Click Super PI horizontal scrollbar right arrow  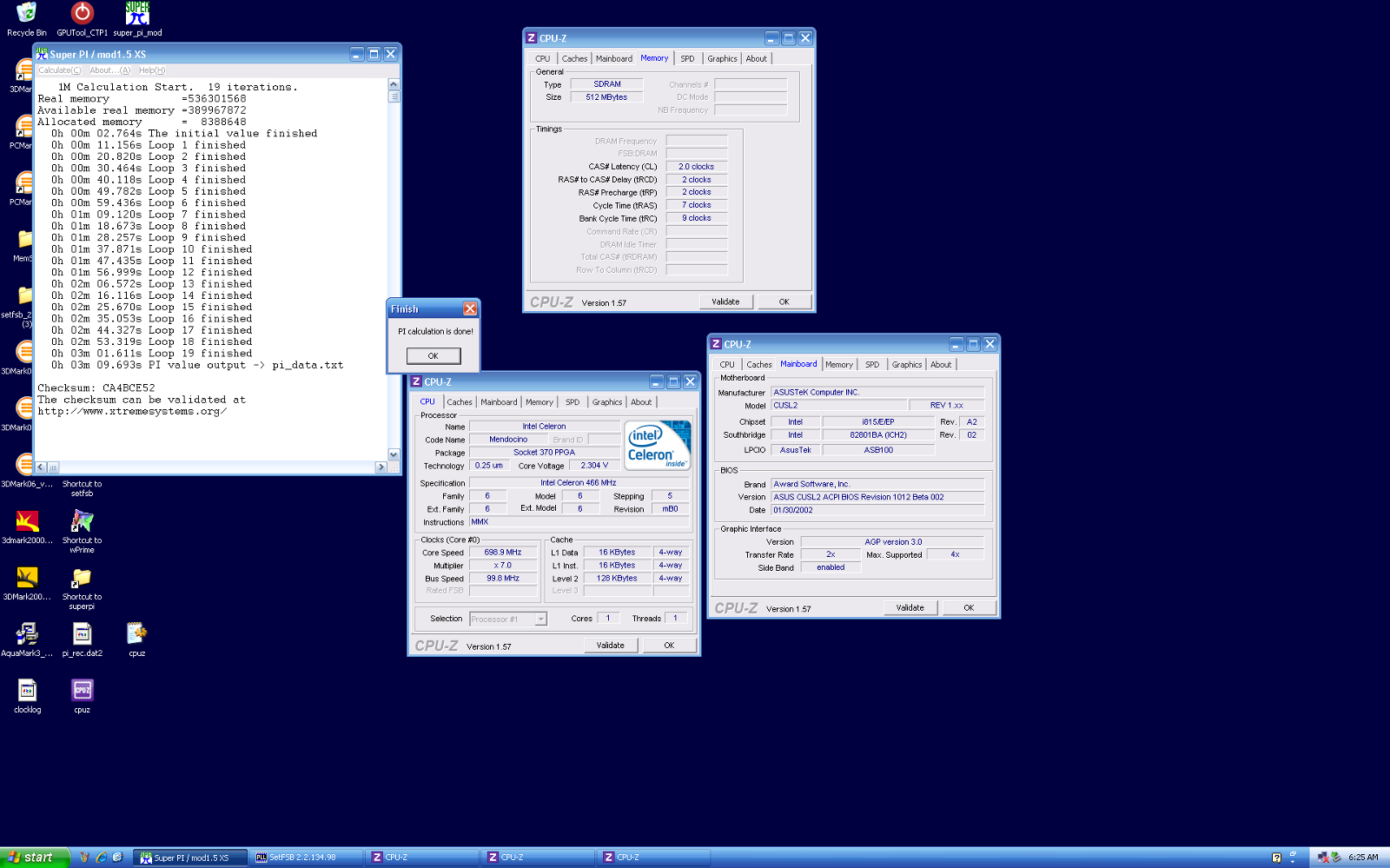point(381,467)
